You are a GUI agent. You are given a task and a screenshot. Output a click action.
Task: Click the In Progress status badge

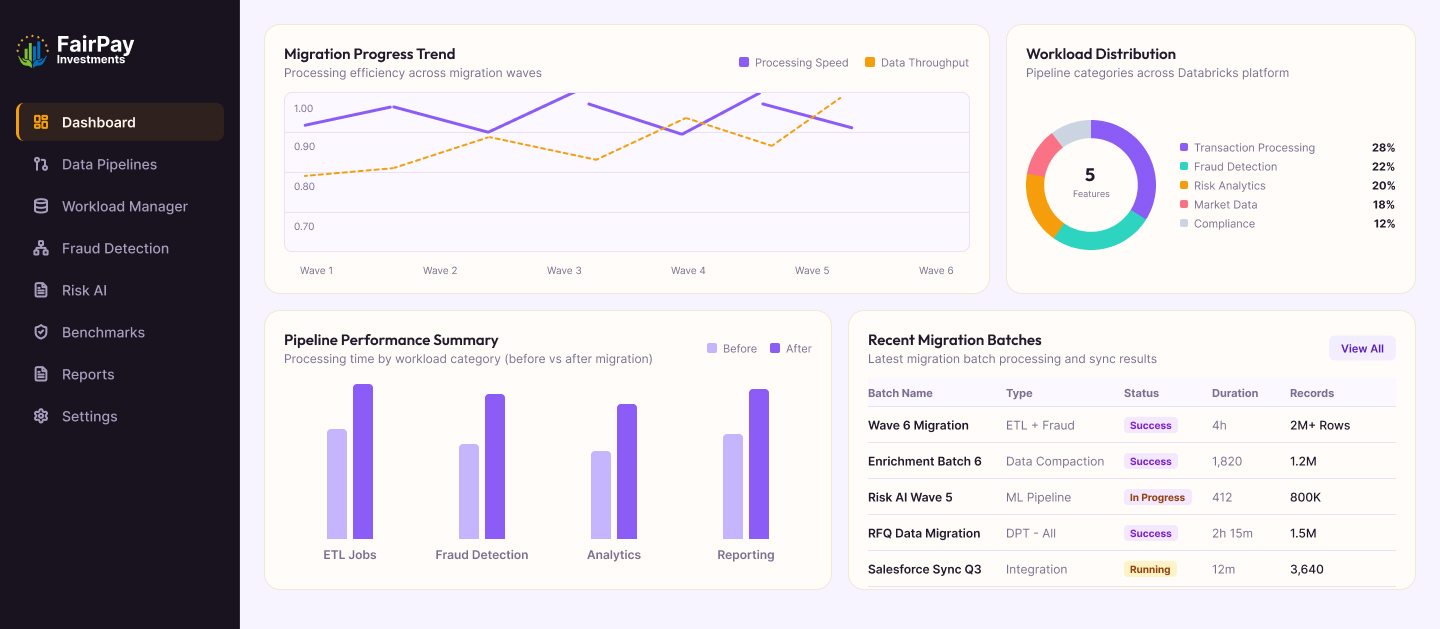[1158, 497]
